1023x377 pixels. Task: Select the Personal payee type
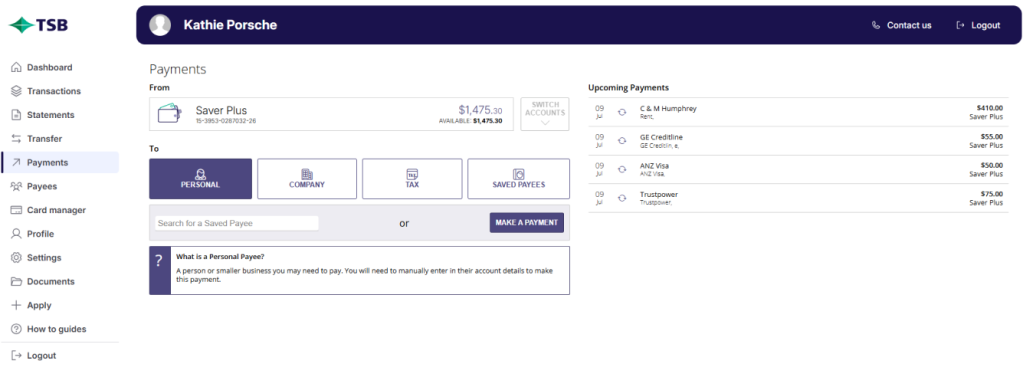200,179
